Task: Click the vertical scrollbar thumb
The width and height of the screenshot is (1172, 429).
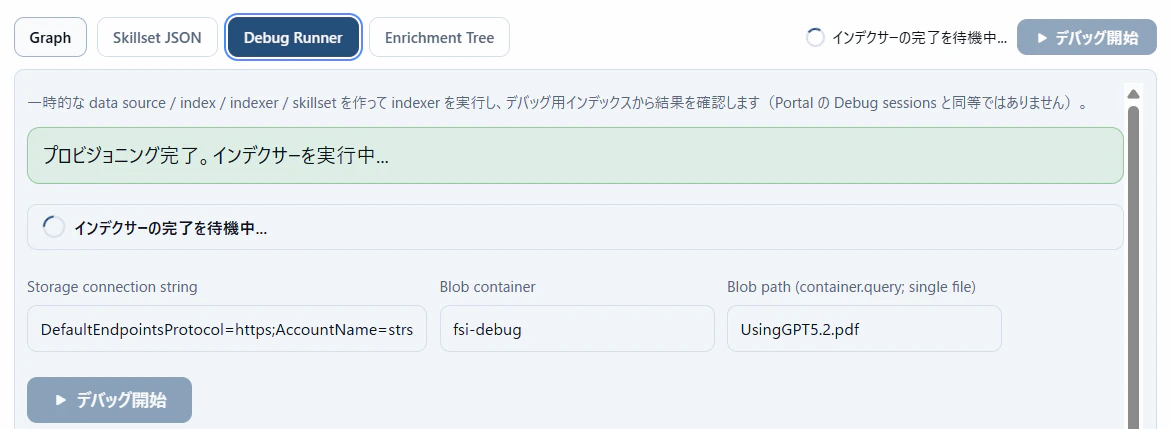Action: pyautogui.click(x=1133, y=260)
